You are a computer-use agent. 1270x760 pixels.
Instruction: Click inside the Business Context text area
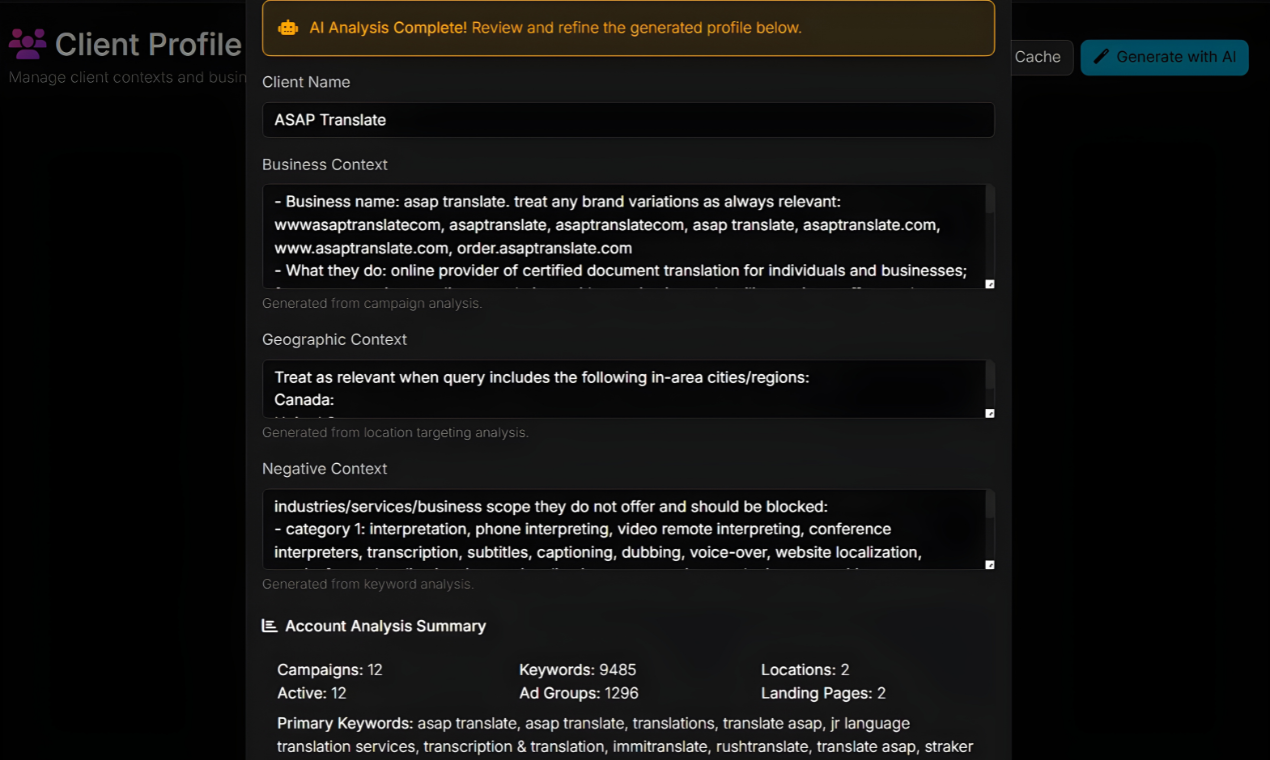point(620,237)
